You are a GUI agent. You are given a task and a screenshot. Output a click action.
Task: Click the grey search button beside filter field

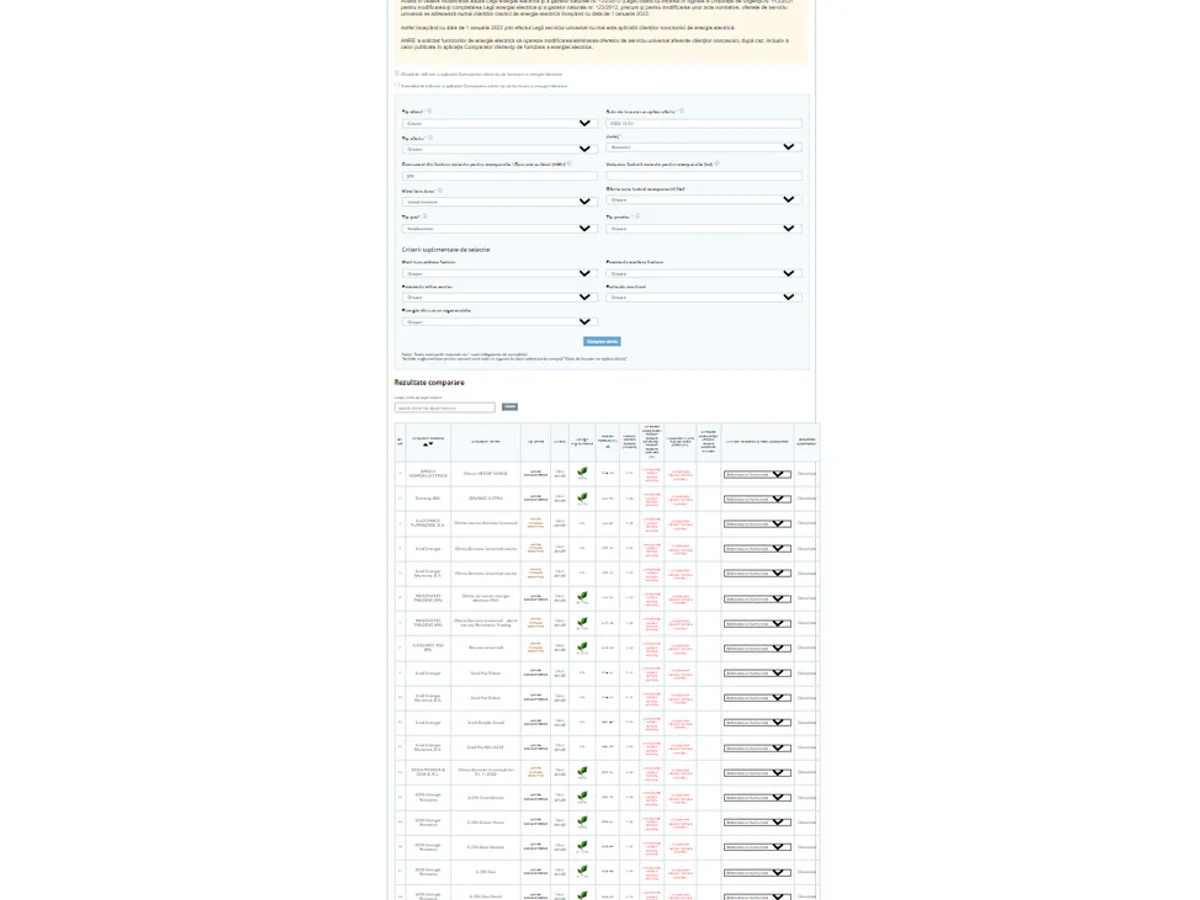tap(510, 407)
